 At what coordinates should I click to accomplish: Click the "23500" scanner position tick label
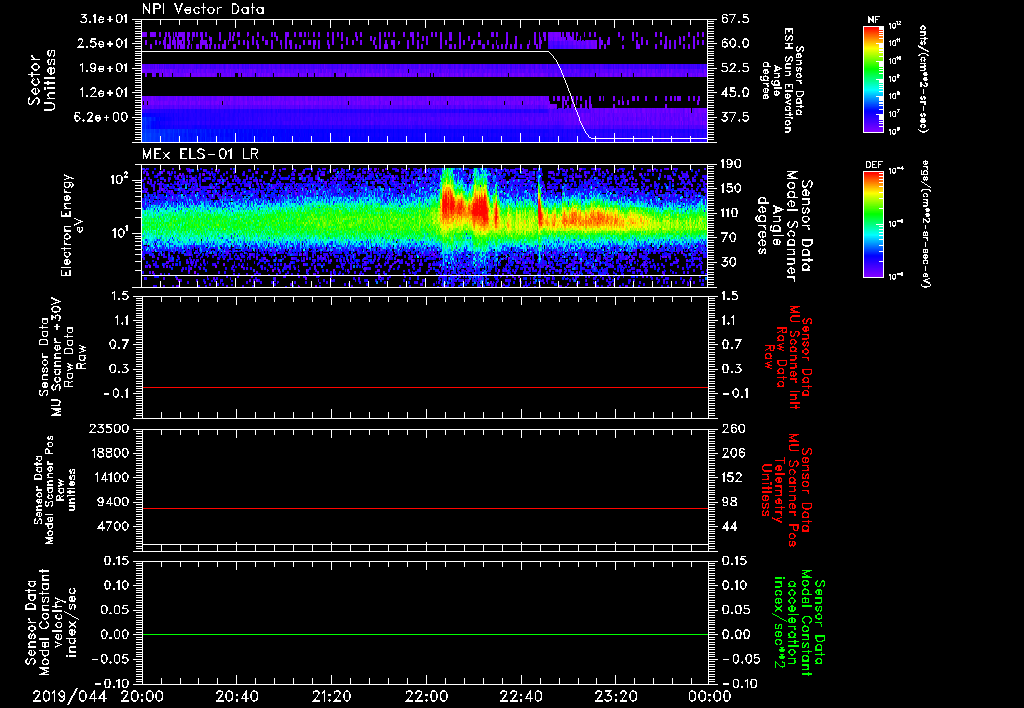[x=110, y=429]
